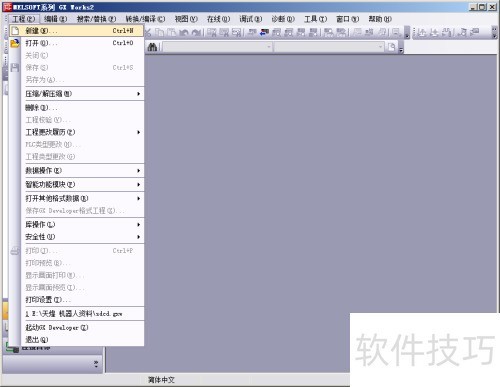Open the first toolbar overflow options arrow
Screen dimensions: 500x387
click(407, 33)
